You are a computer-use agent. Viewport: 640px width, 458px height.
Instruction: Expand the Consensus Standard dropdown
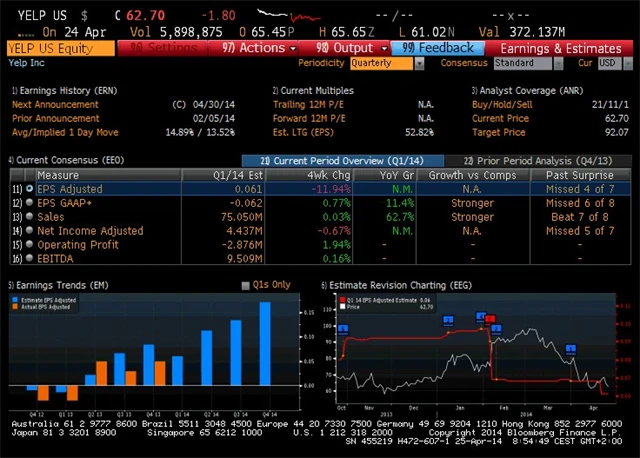(x=526, y=63)
